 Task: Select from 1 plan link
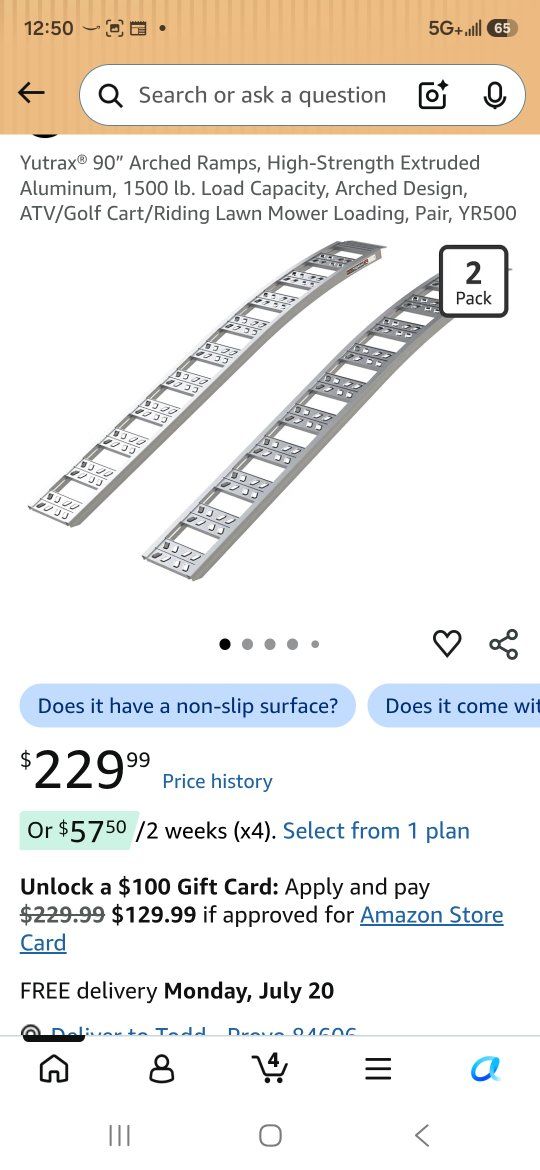point(376,830)
